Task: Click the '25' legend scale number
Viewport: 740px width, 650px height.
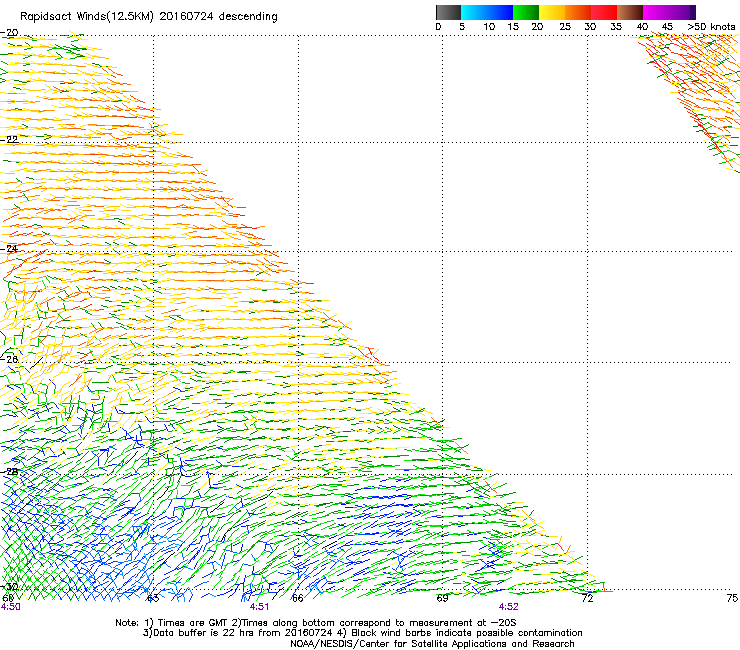Action: [565, 27]
